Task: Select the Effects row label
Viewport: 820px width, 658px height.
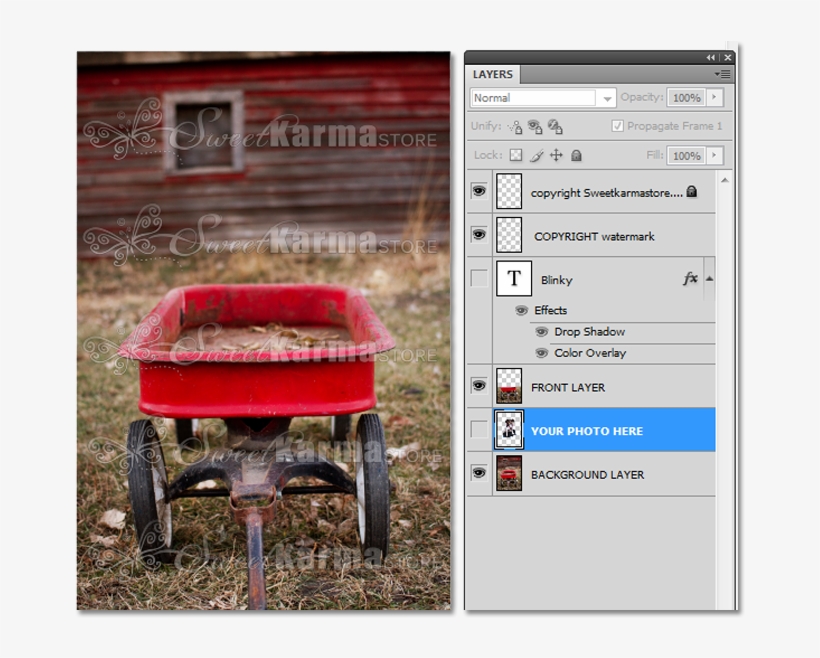Action: 550,310
